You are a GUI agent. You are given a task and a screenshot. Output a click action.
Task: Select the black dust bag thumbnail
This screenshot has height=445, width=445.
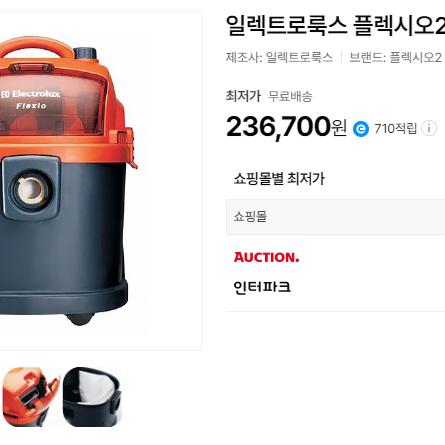pos(92,397)
